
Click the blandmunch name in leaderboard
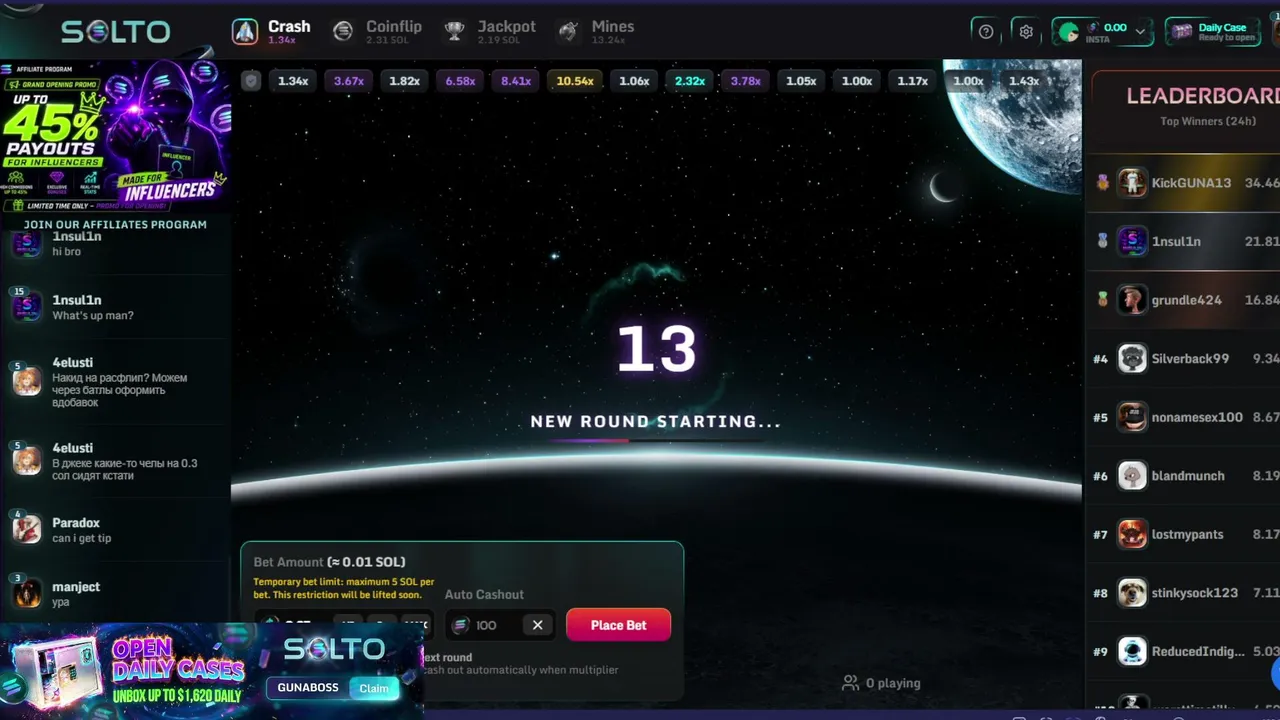(x=1188, y=476)
